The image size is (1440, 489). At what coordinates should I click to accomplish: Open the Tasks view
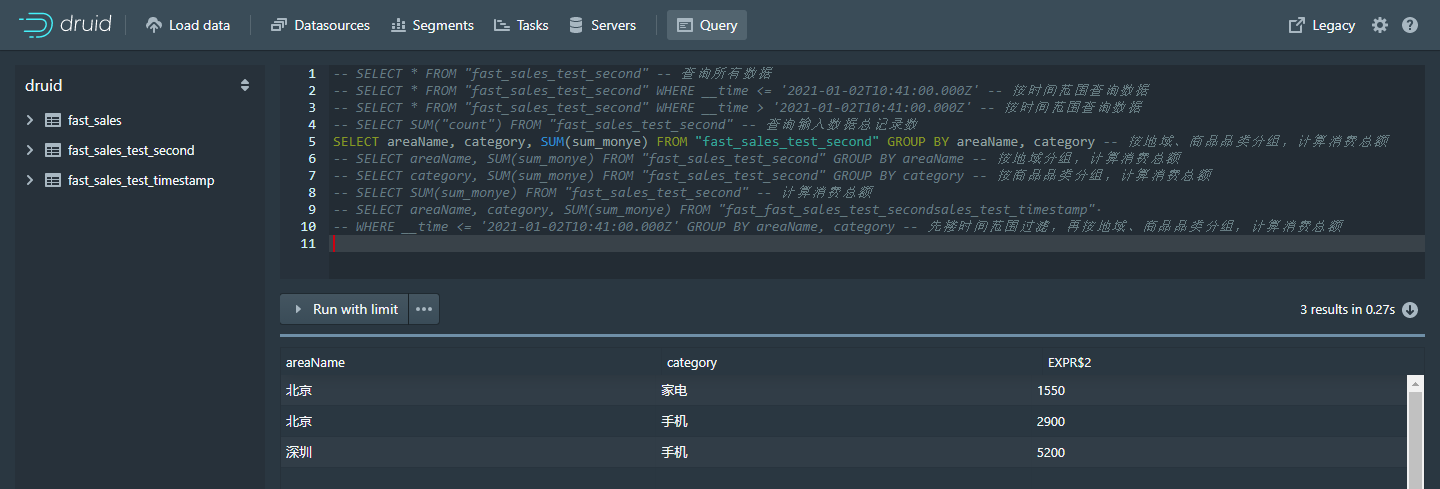point(521,25)
